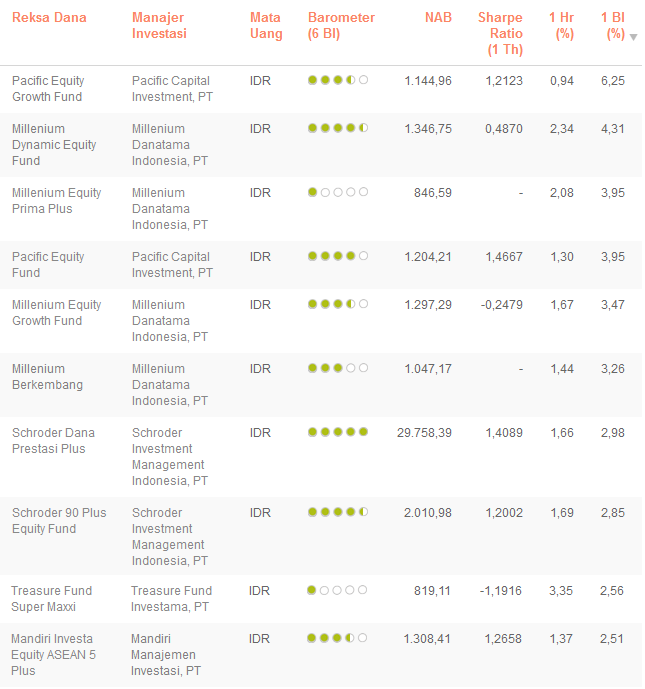Click Millenium Equity Prima Plus barometer dots
Screen dimensions: 645x689
(x=338, y=192)
